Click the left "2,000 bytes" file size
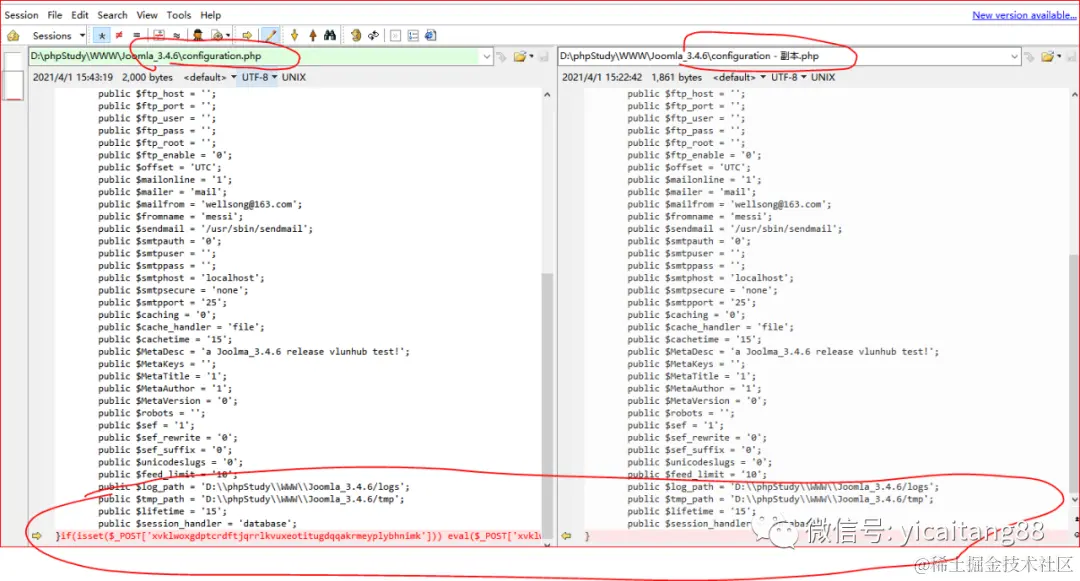This screenshot has width=1080, height=581. (147, 77)
